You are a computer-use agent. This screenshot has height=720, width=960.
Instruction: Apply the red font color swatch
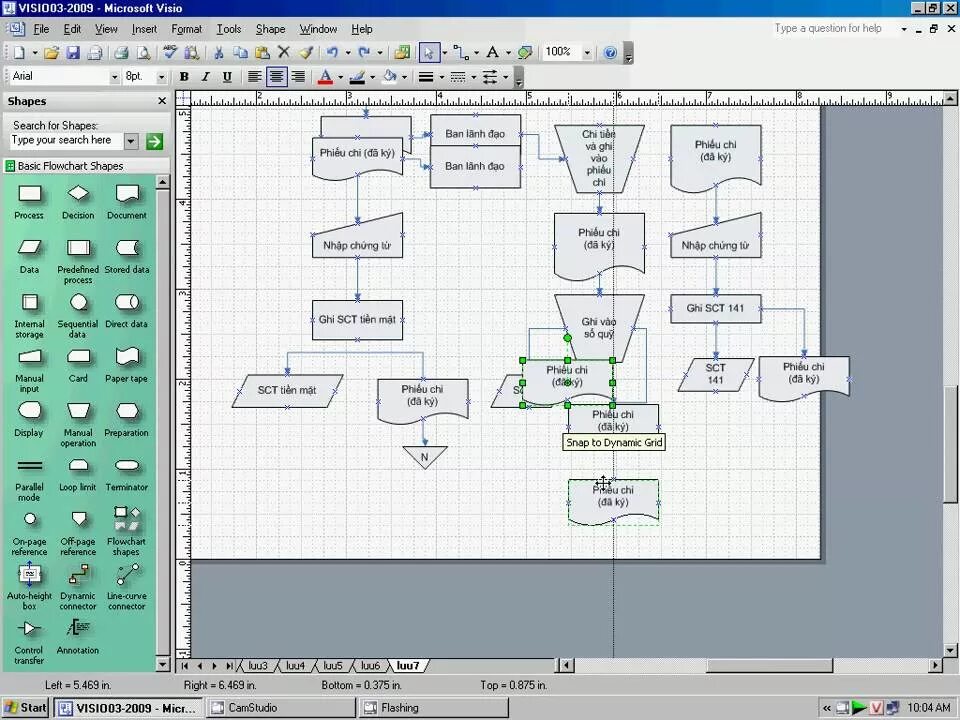tap(326, 77)
